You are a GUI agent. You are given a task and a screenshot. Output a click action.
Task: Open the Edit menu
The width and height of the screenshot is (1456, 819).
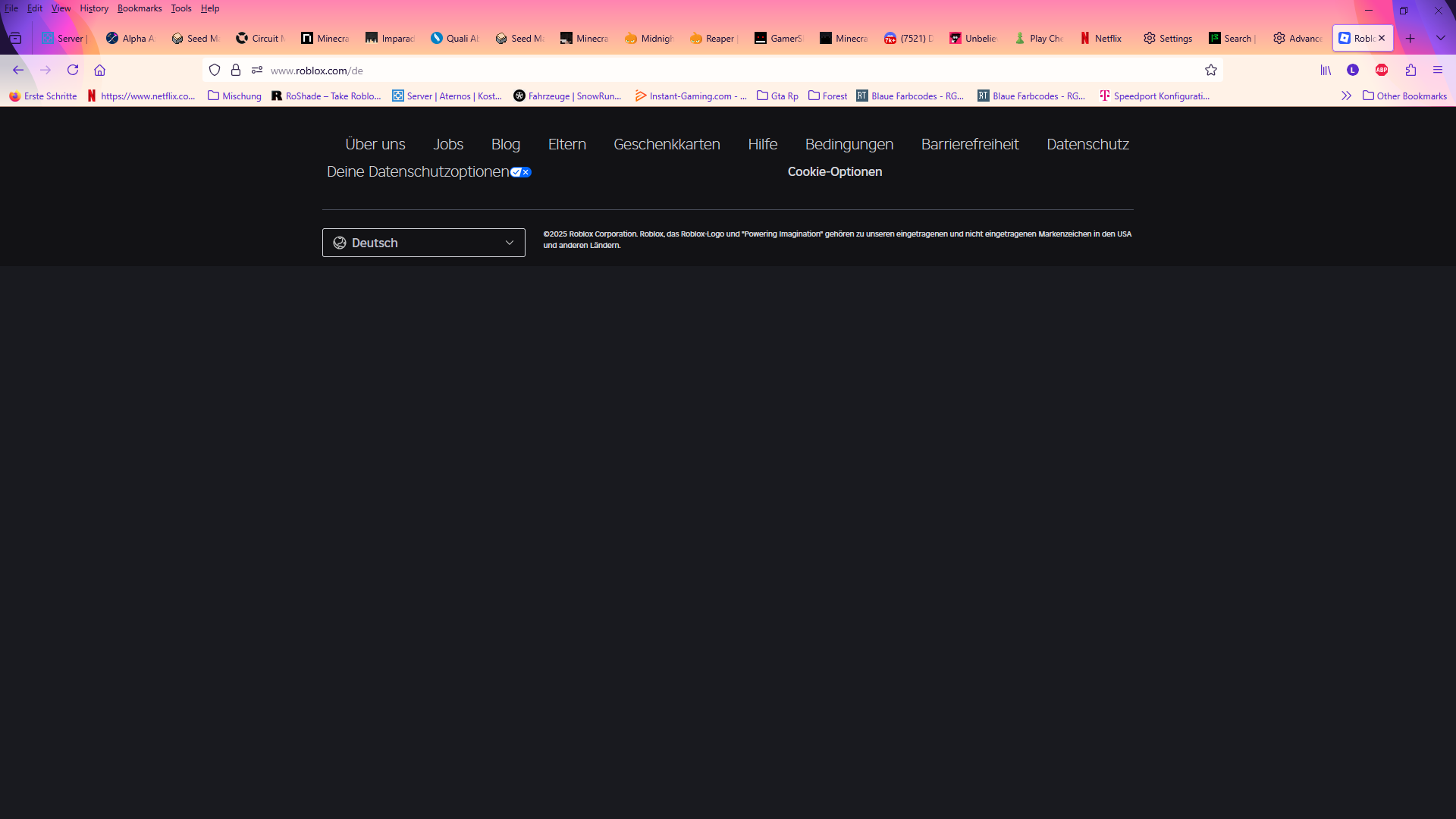pyautogui.click(x=35, y=8)
